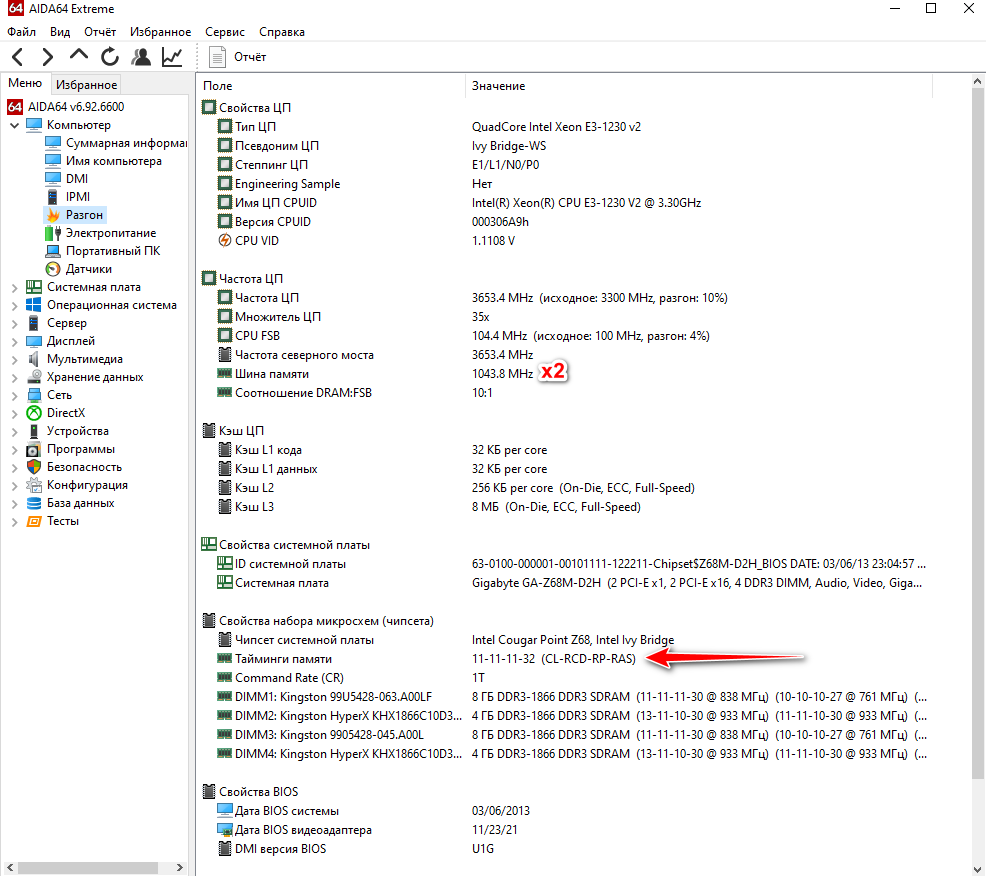Click the IPMI server icon
This screenshot has width=986, height=876.
pos(53,197)
